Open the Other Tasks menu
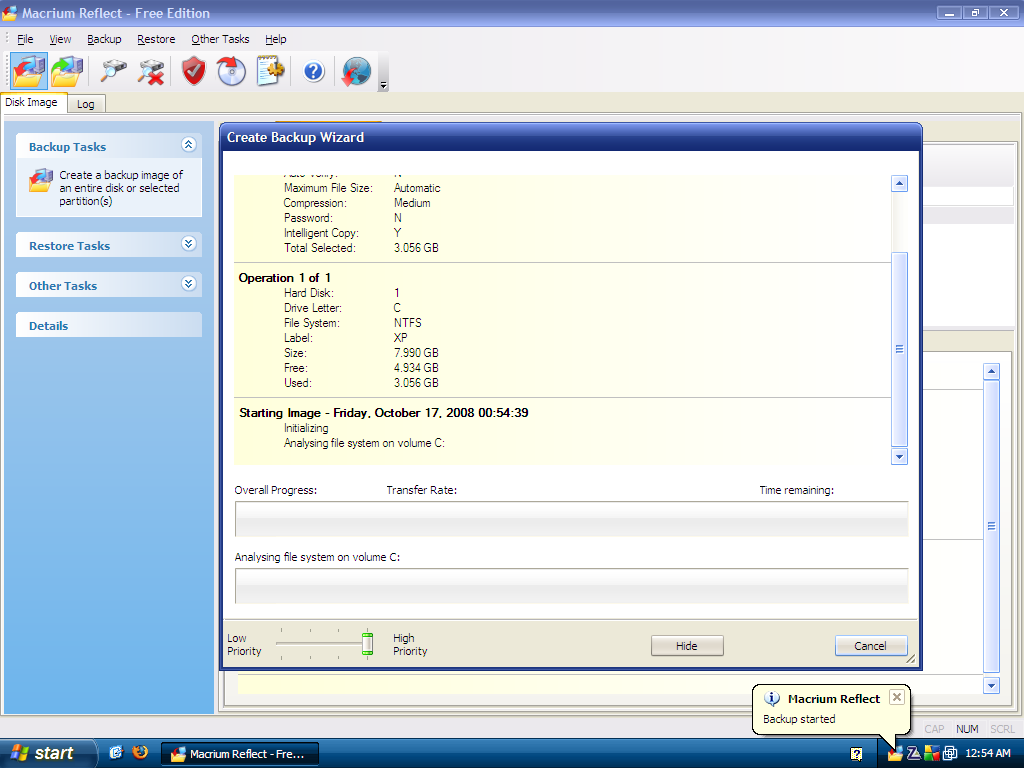1024x768 pixels. (x=220, y=39)
